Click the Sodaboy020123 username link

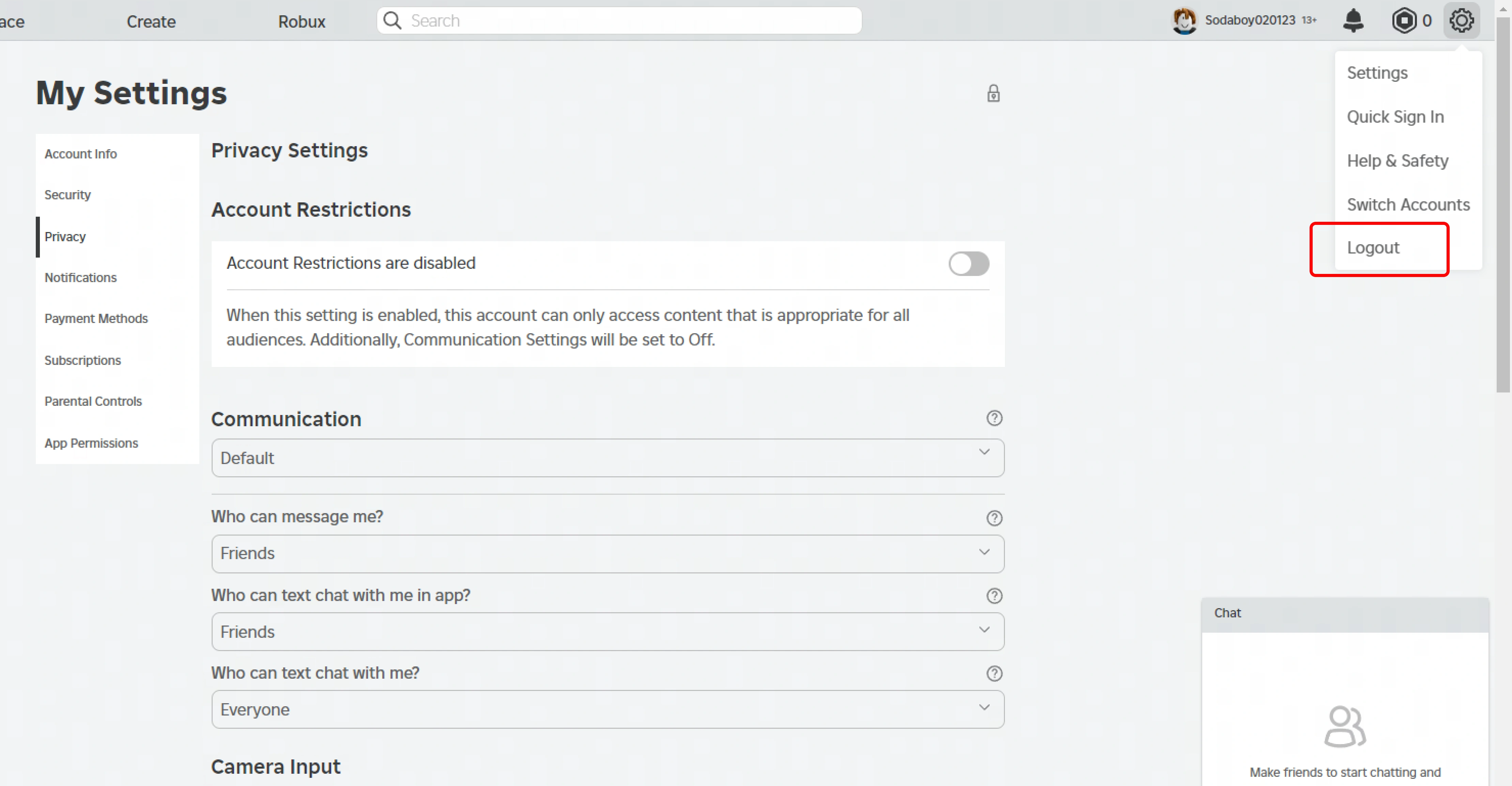tap(1250, 20)
